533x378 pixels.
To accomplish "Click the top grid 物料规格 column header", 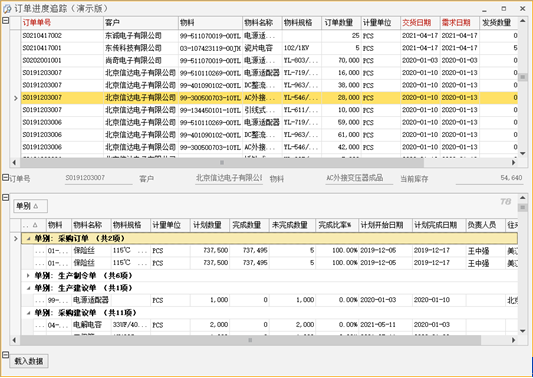I will [302, 23].
